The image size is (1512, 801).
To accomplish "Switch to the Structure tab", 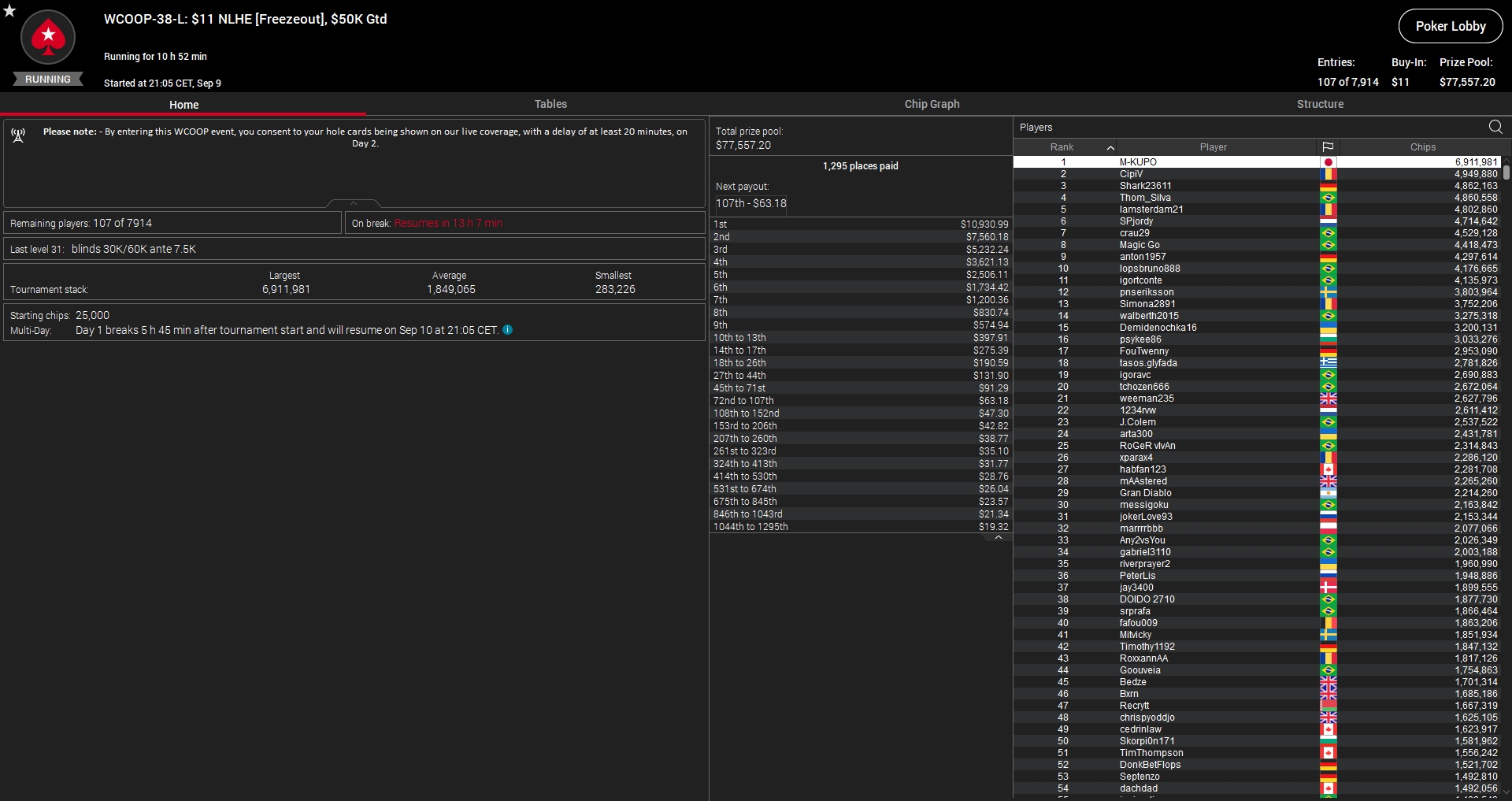I will pyautogui.click(x=1320, y=104).
